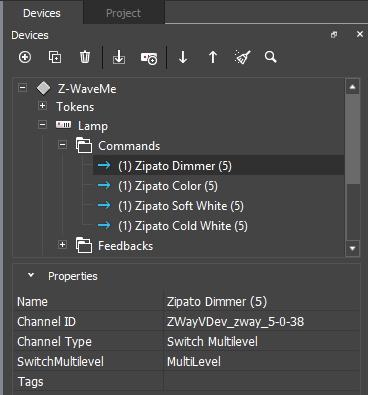Screen dimensions: 368x395
Task: Select the Tokens tree item
Action: click(75, 107)
